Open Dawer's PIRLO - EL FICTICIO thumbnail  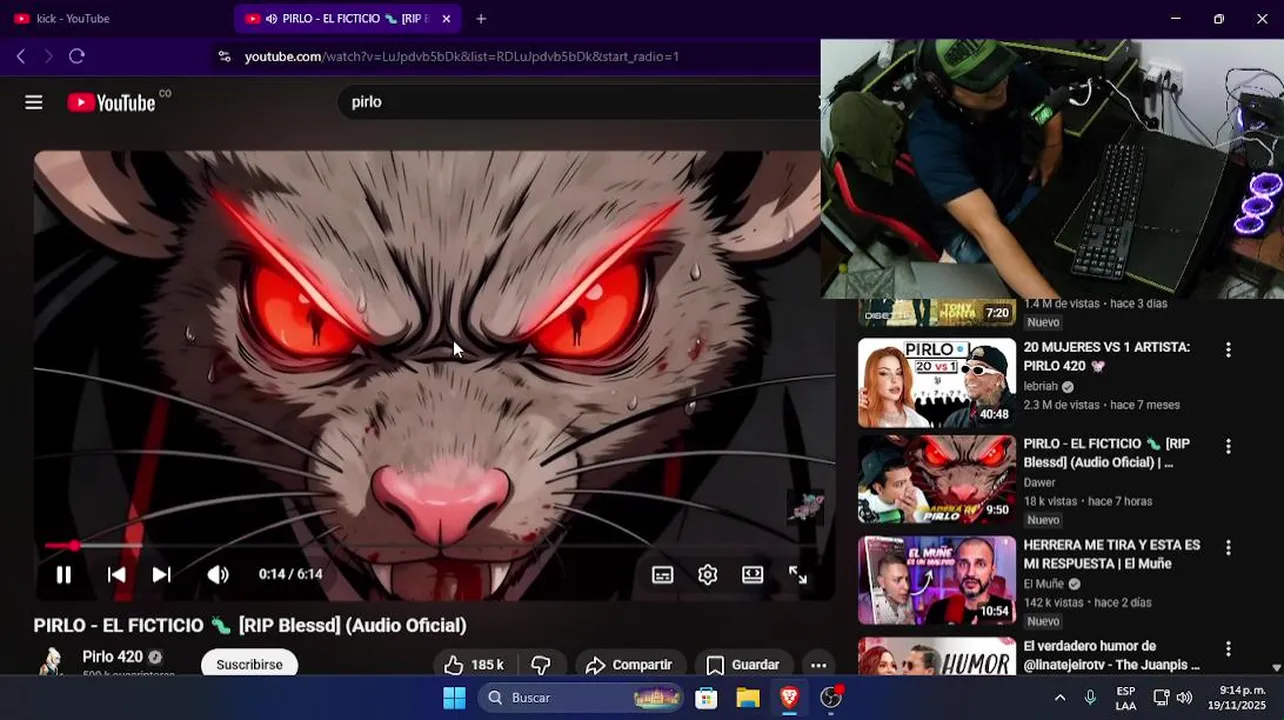(937, 480)
